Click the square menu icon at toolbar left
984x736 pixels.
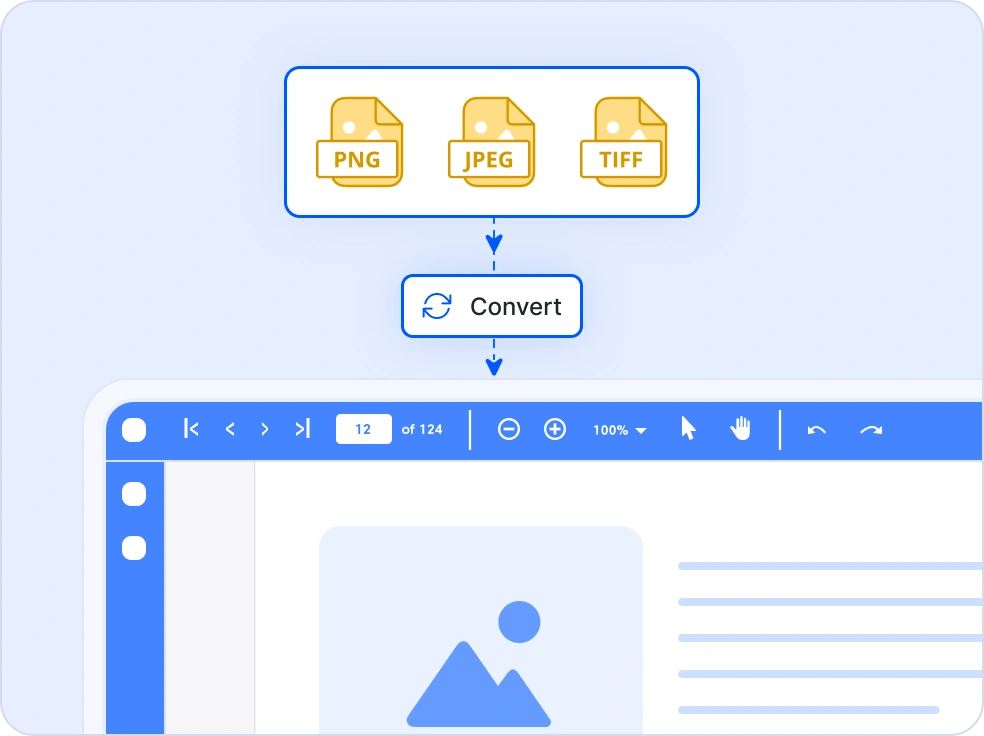[x=133, y=429]
